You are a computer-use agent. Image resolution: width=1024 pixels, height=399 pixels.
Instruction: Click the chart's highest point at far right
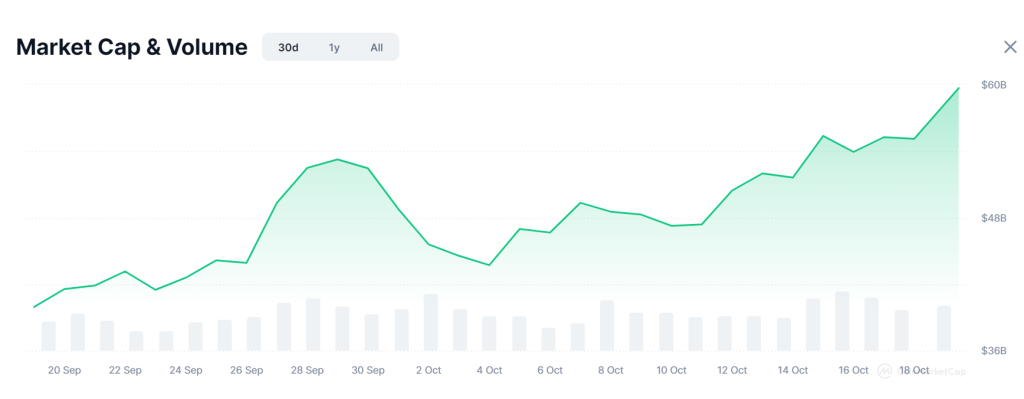tap(958, 88)
